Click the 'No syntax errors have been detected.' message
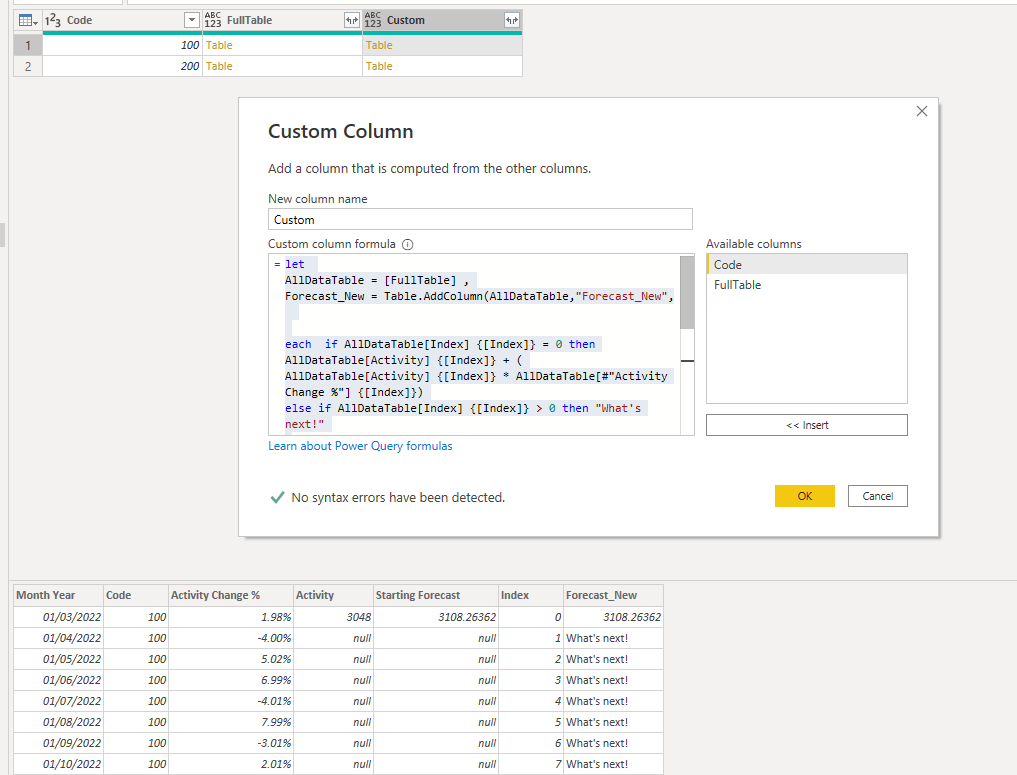Image resolution: width=1017 pixels, height=775 pixels. 398,497
